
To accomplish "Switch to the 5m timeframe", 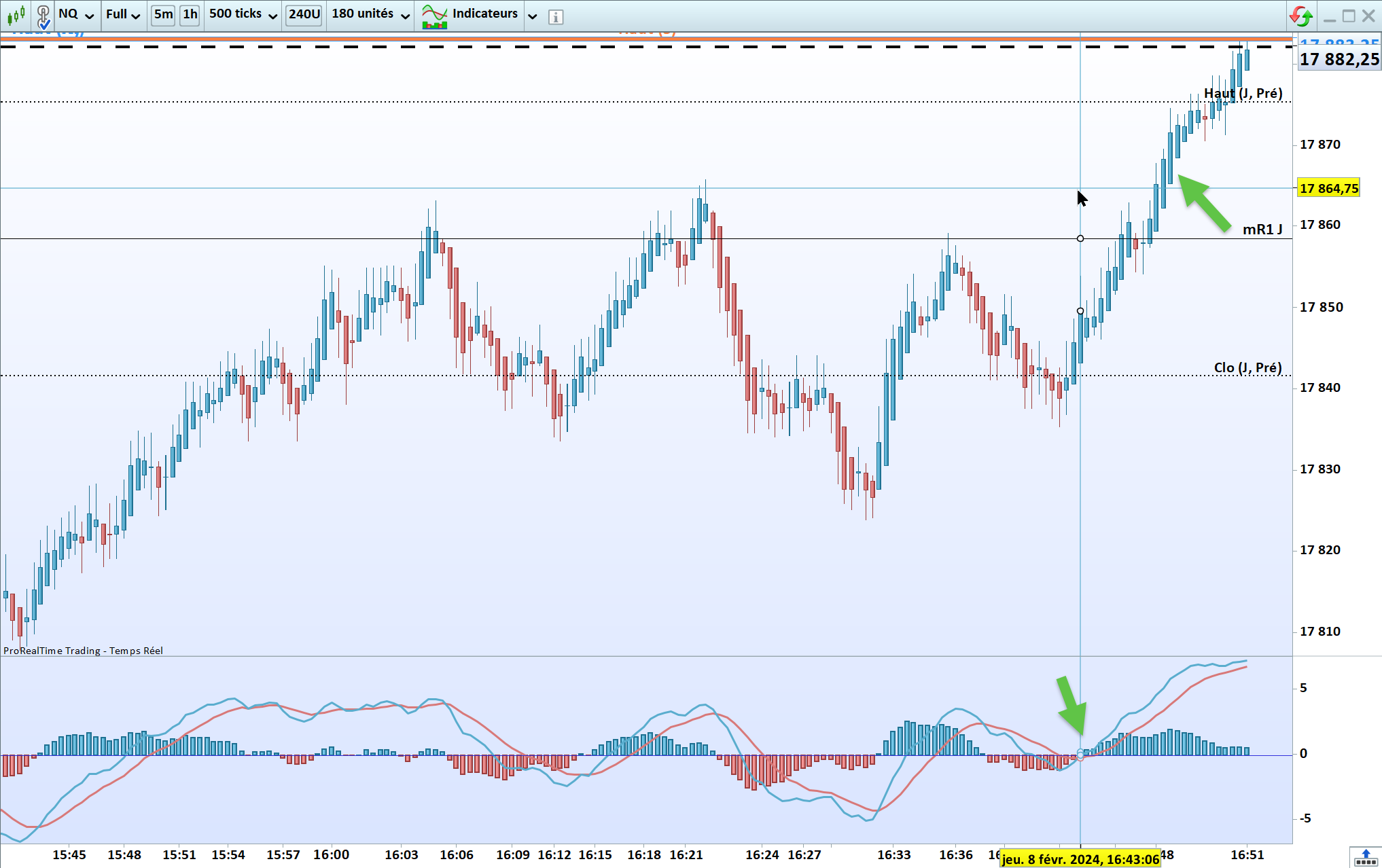I will click(x=163, y=14).
